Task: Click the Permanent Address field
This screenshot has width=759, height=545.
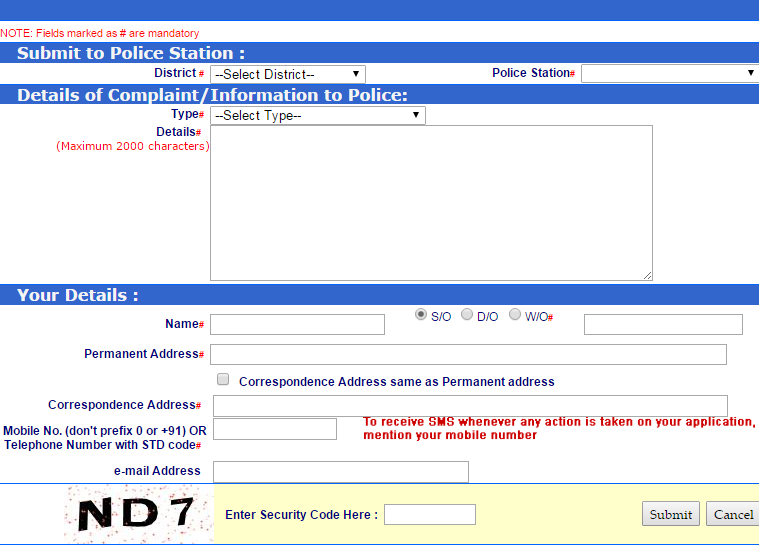Action: point(468,354)
